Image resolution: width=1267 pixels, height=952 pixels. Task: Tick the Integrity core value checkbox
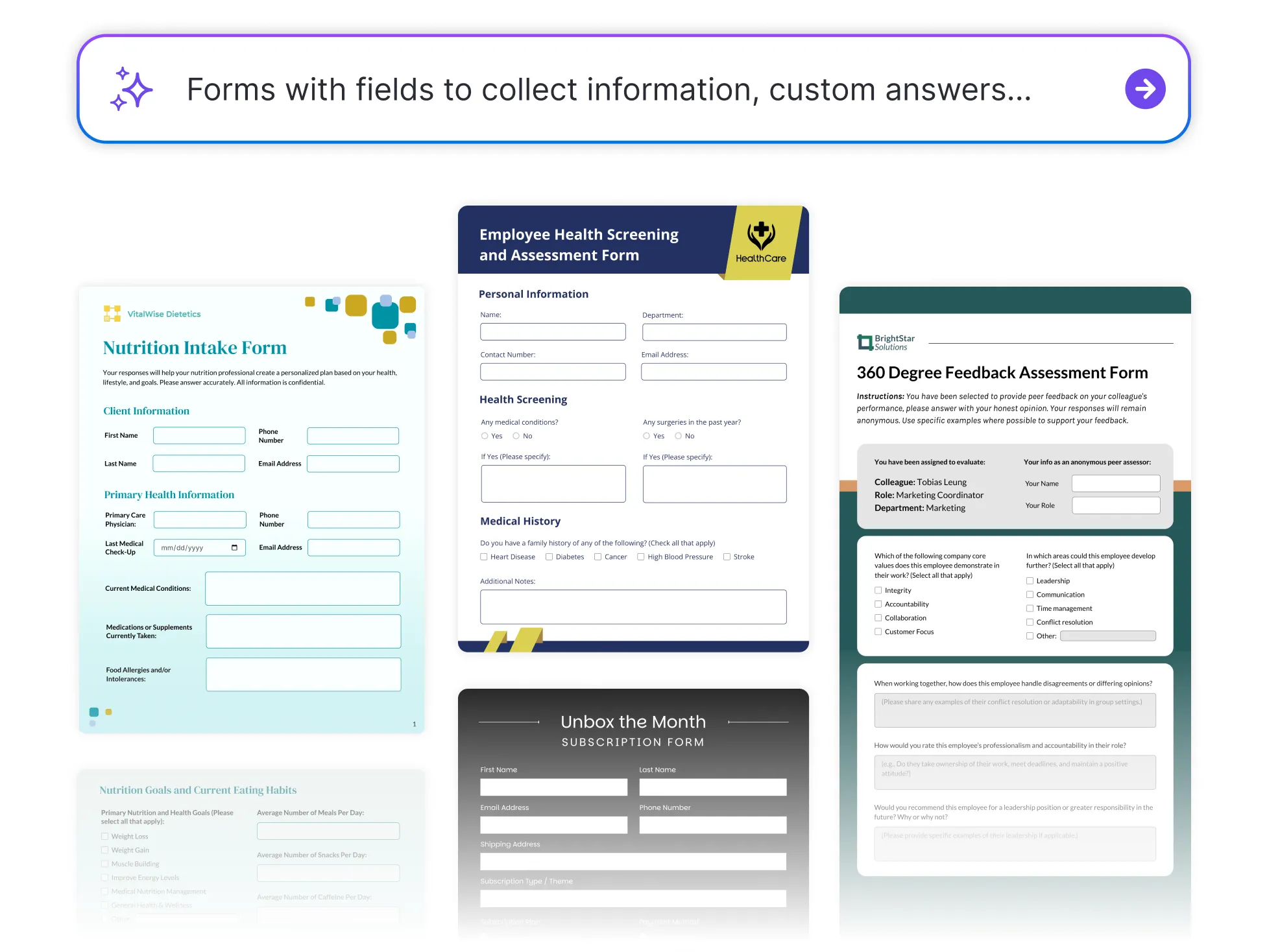878,591
